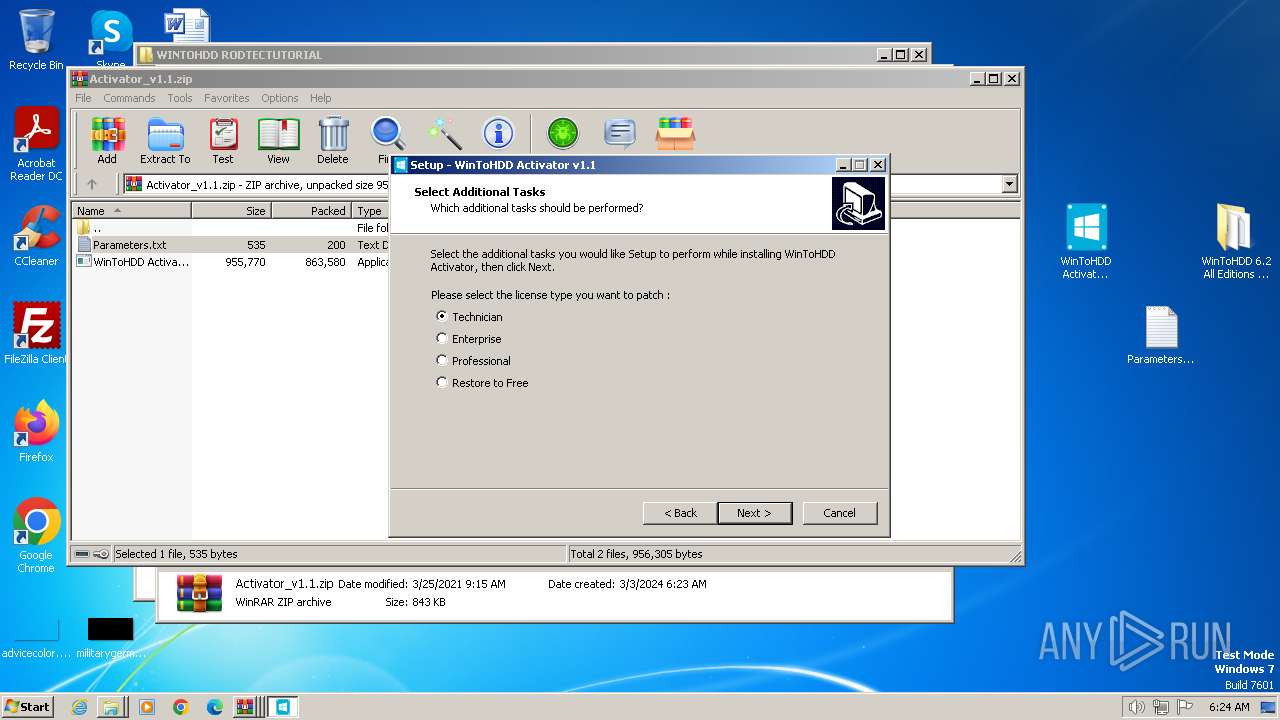1280x720 pixels.
Task: Click the Test archive toolbar icon
Action: pyautogui.click(x=223, y=140)
